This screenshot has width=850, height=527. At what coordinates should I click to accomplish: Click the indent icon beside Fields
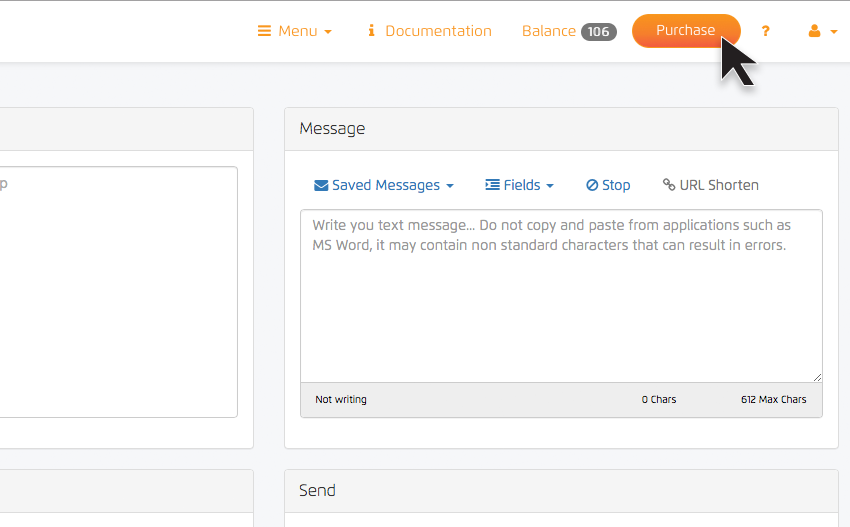492,185
